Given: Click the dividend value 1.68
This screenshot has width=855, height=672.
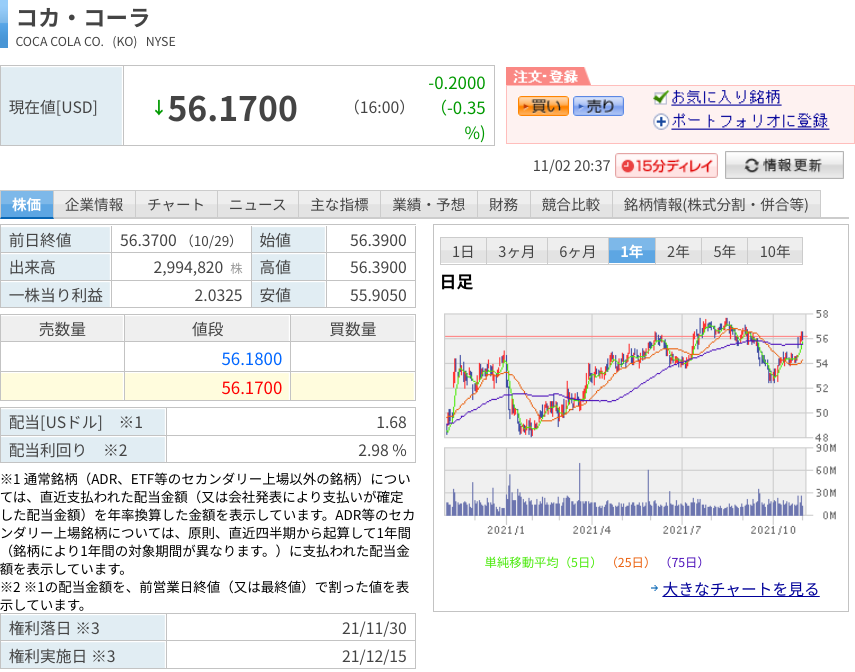Looking at the screenshot, I should click(391, 422).
